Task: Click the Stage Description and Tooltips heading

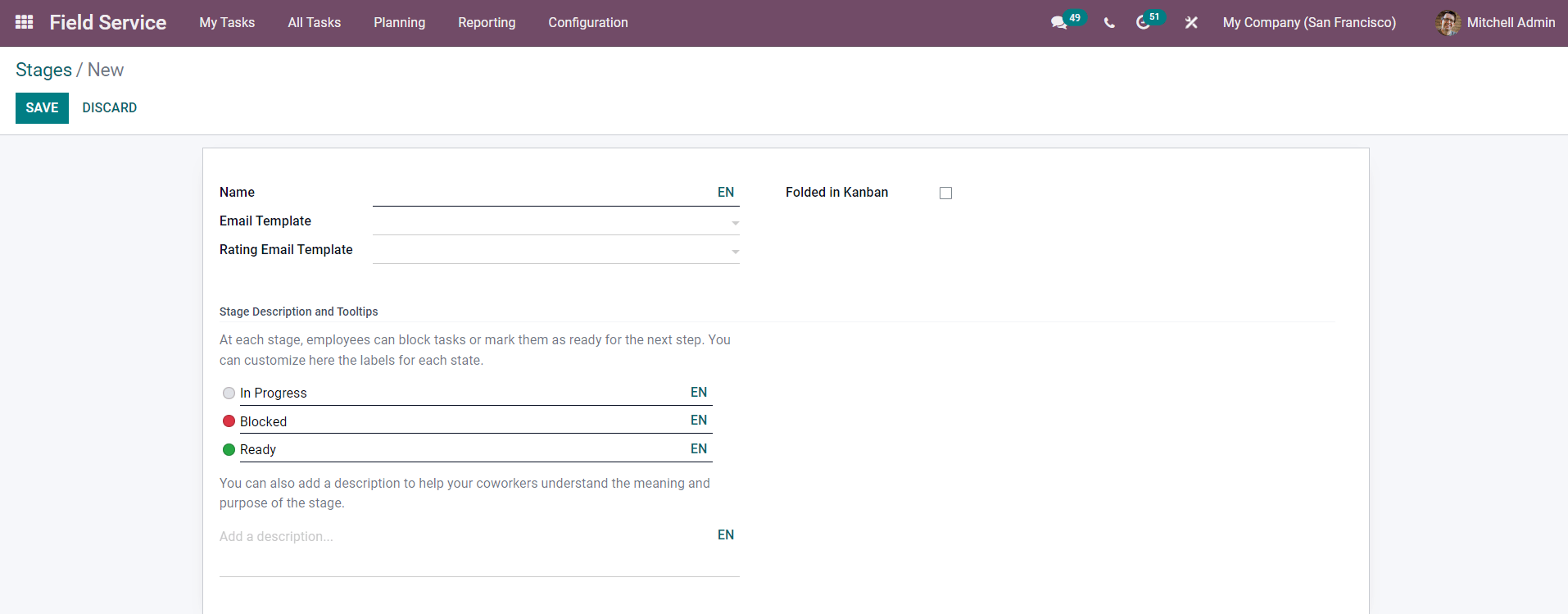Action: point(298,312)
